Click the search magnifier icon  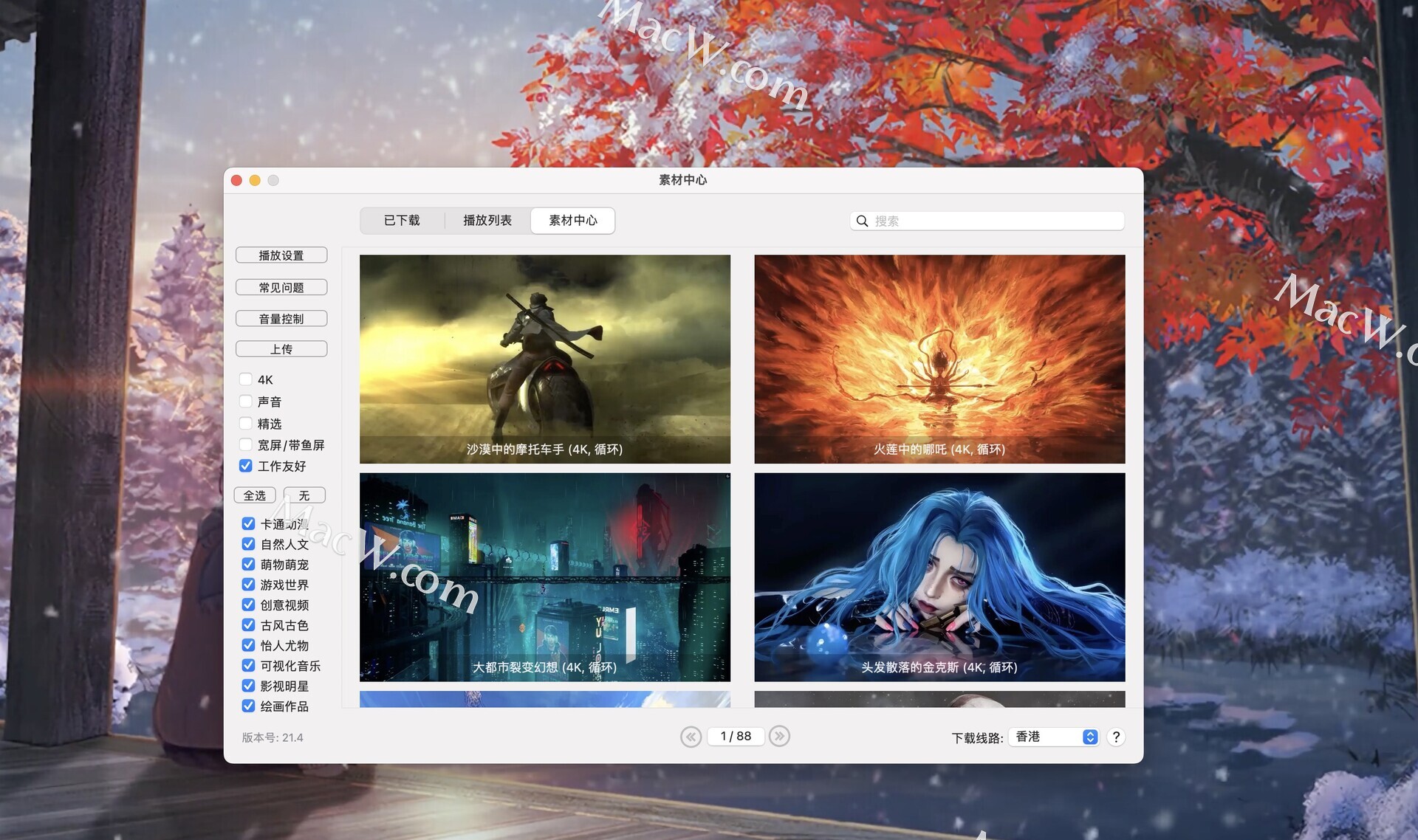tap(862, 221)
